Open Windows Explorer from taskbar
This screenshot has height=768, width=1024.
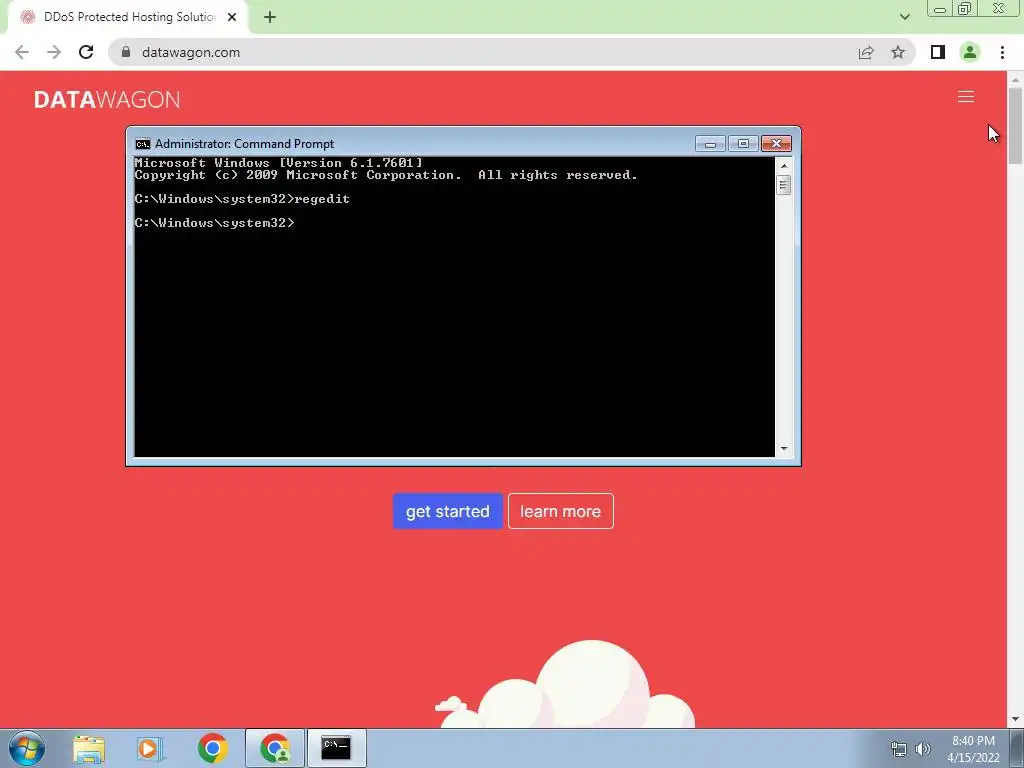[89, 749]
